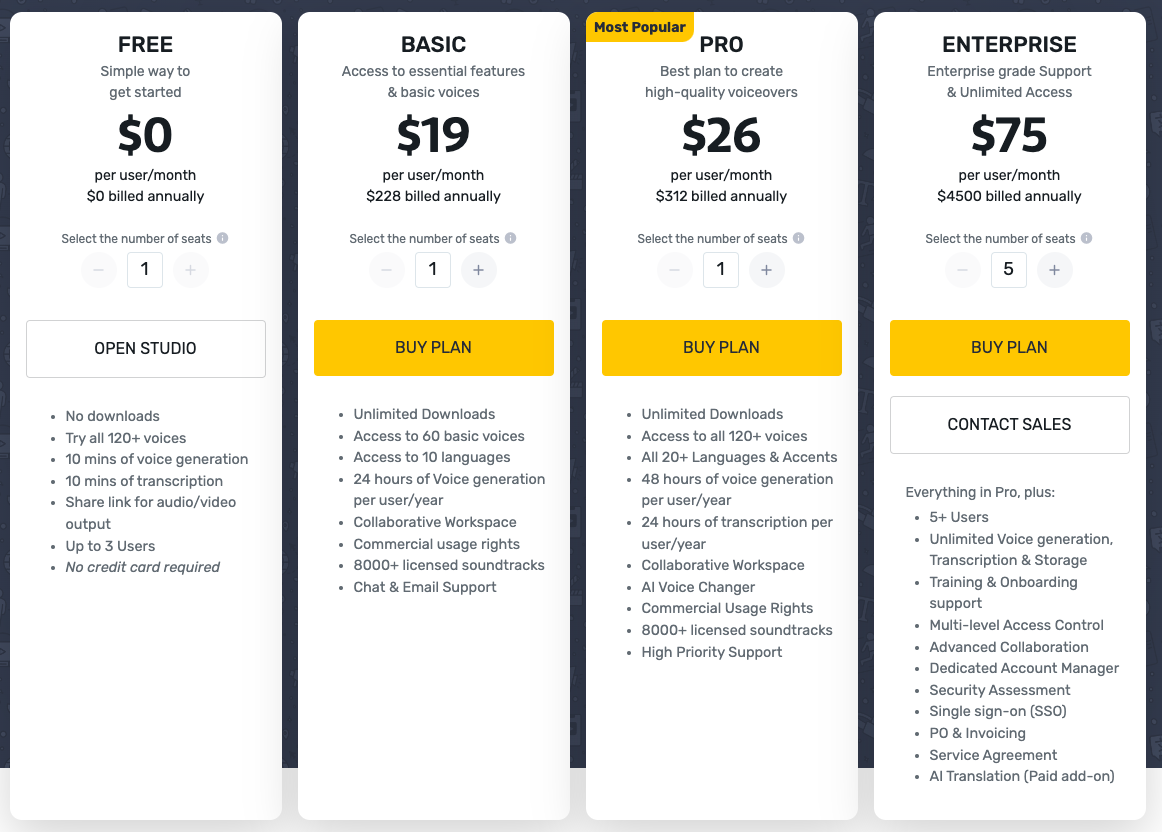The image size is (1162, 832).
Task: Increase Enterprise plan seat count
Action: tap(1055, 270)
